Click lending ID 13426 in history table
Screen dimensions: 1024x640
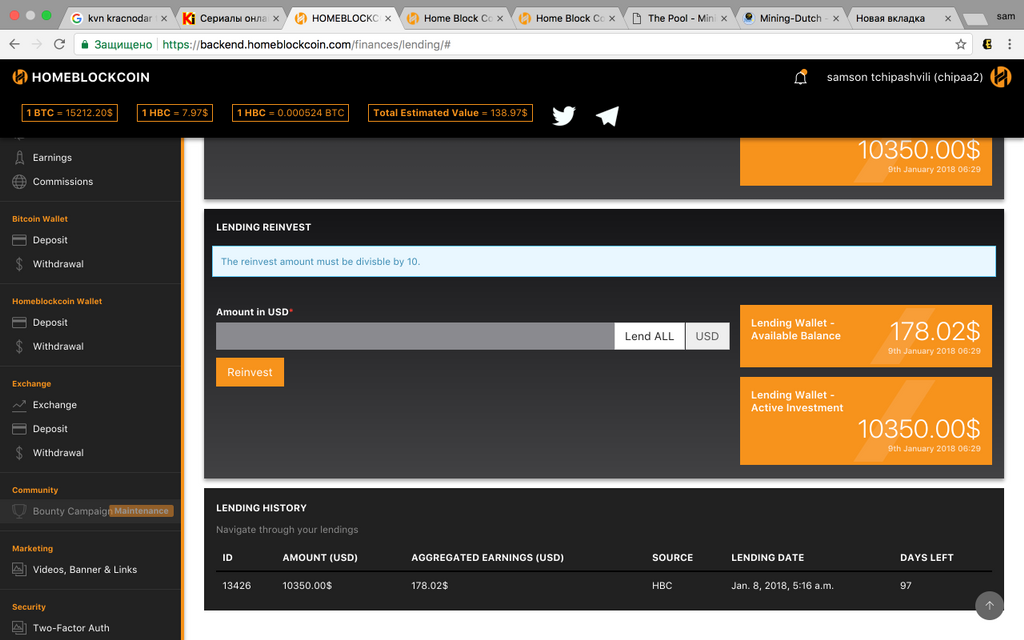[x=236, y=585]
